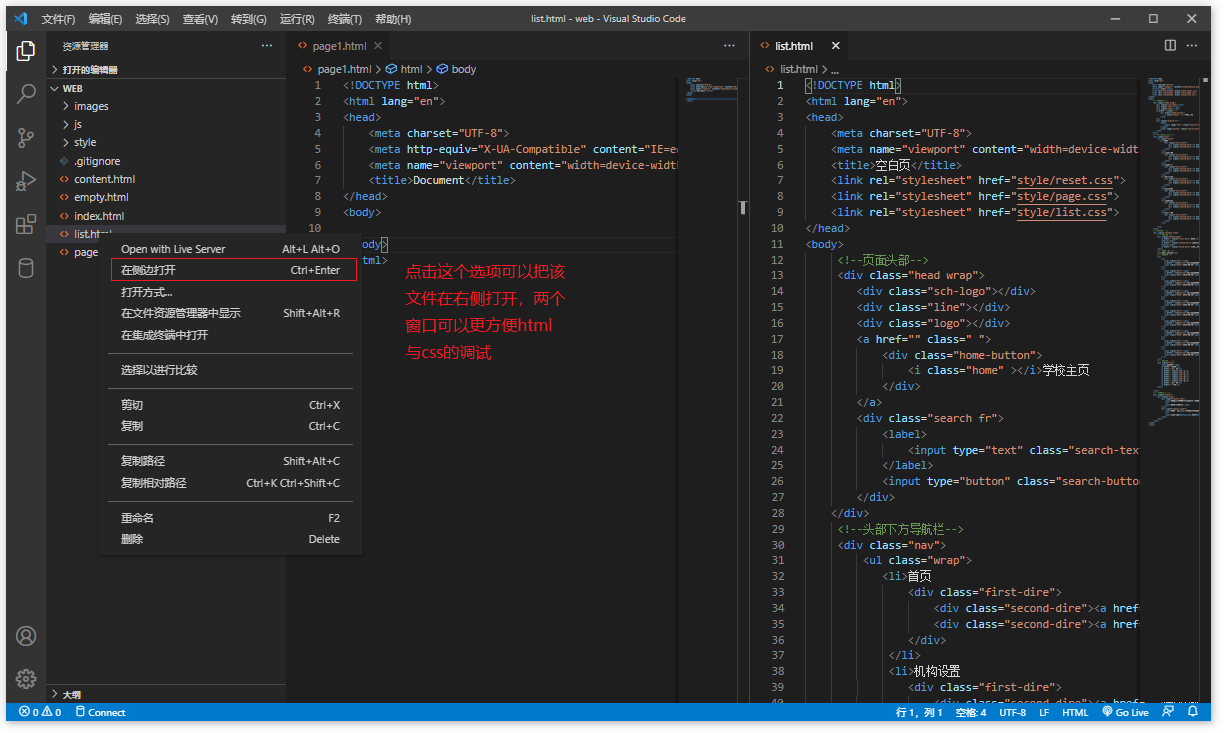Close the list.html editor tab

[835, 46]
